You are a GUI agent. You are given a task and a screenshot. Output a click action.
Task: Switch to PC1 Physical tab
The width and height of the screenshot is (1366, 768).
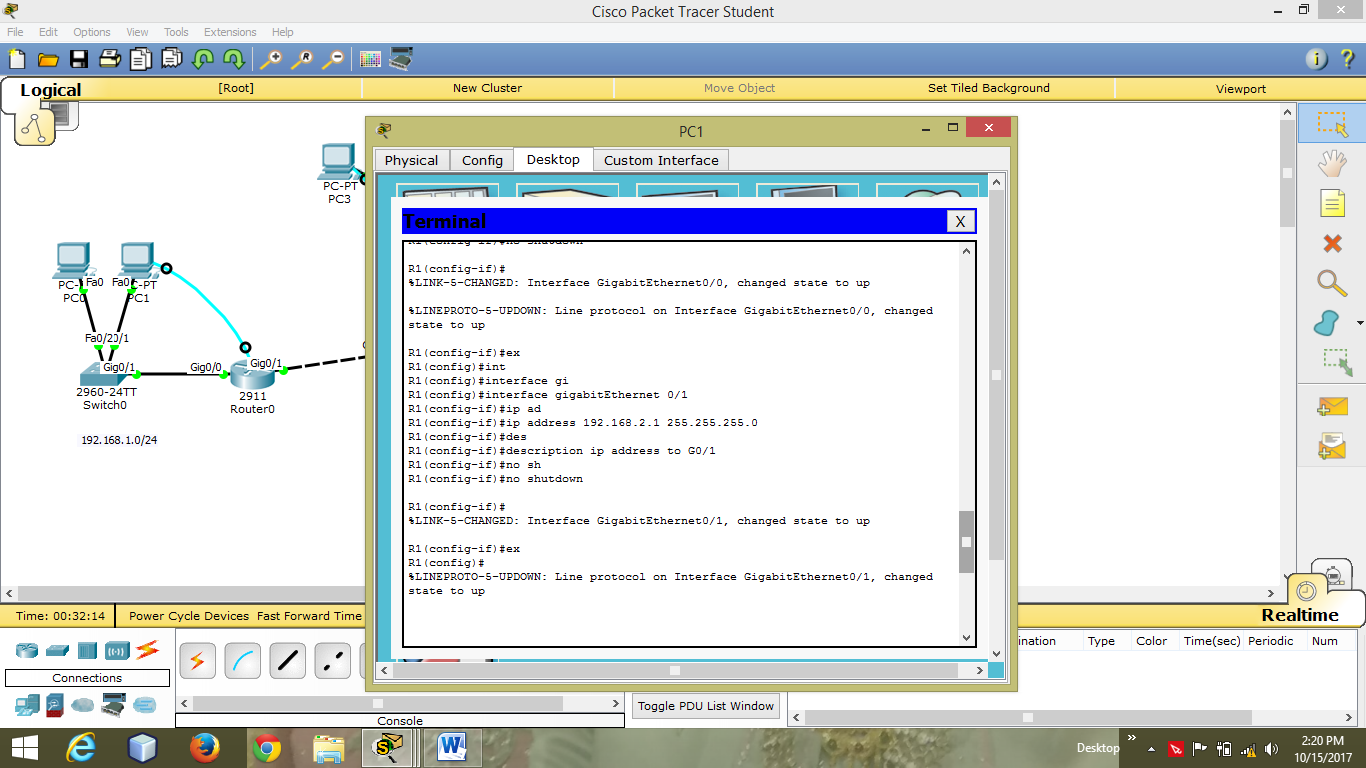click(x=411, y=160)
